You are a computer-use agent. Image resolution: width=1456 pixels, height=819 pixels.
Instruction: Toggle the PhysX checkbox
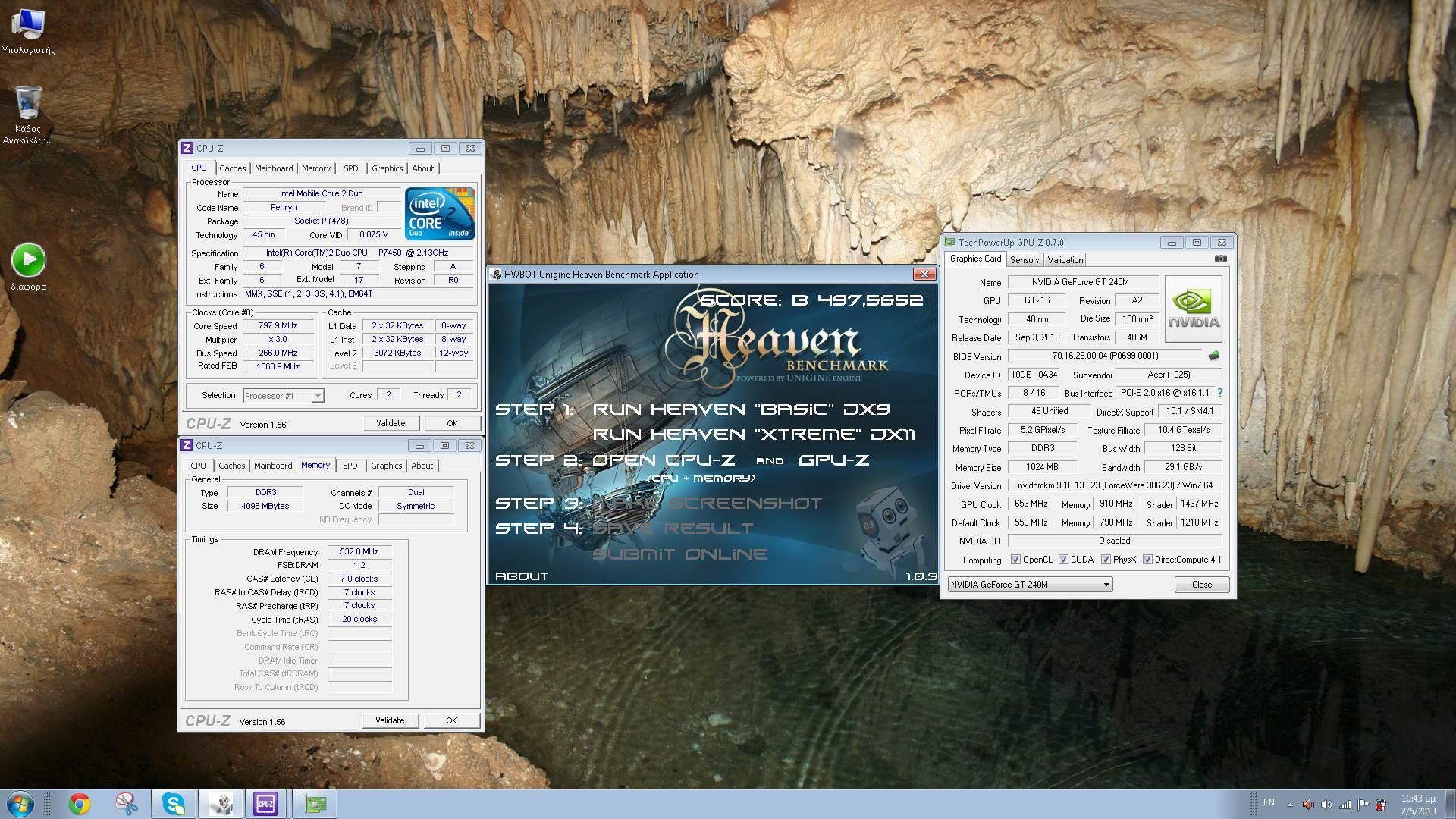[x=1106, y=560]
